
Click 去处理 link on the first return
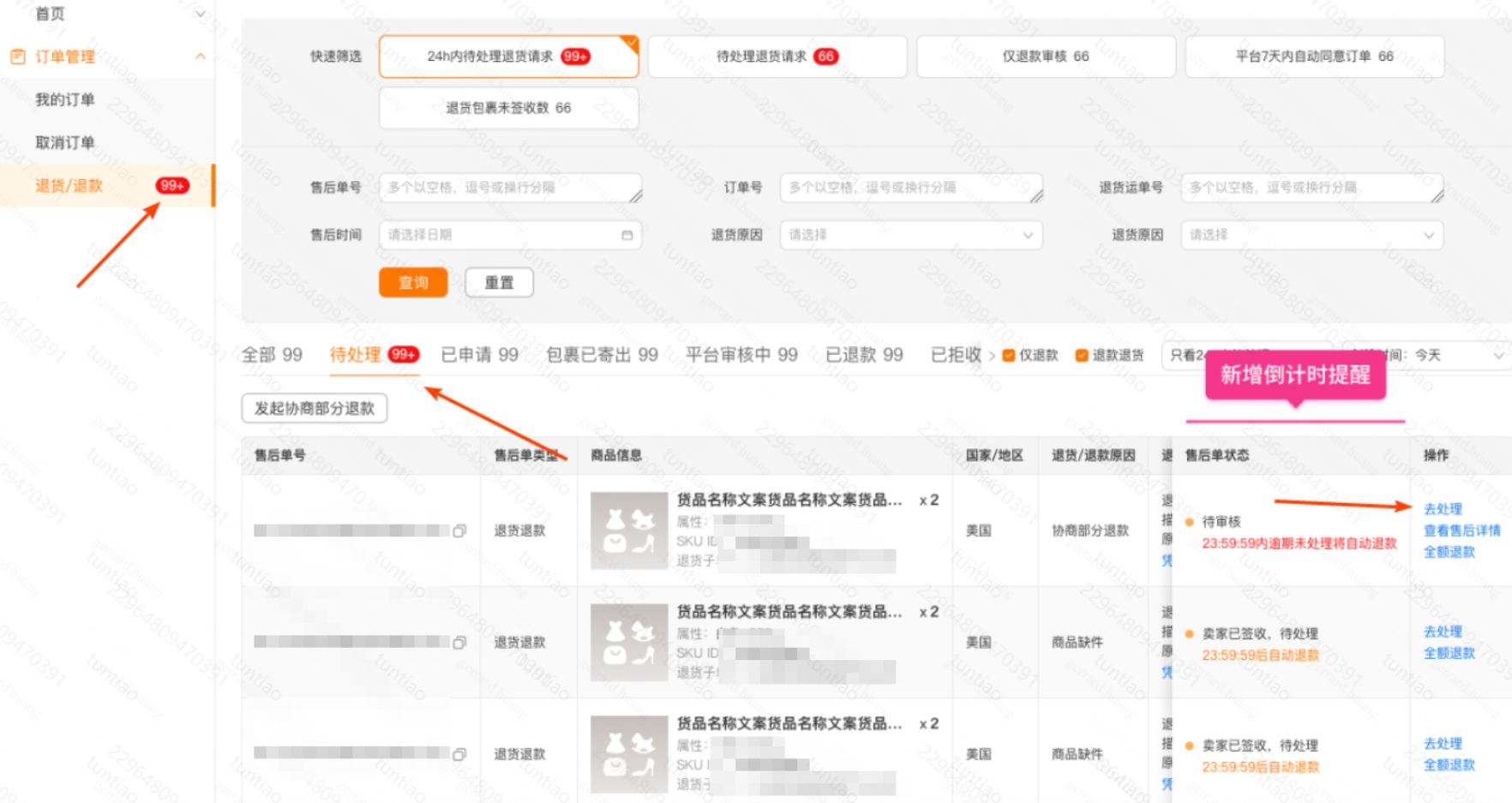tap(1442, 509)
